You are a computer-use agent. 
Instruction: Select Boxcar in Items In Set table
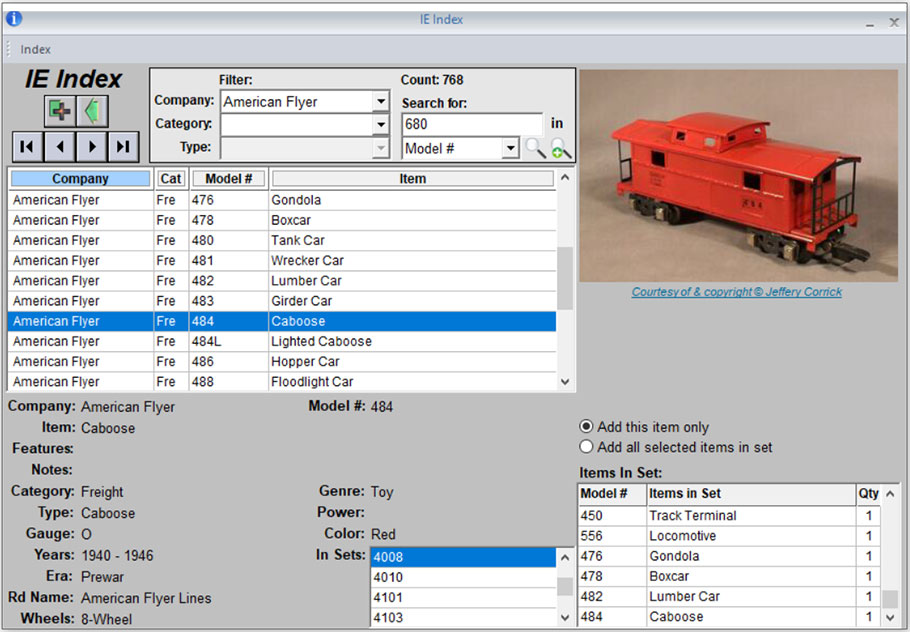point(730,576)
